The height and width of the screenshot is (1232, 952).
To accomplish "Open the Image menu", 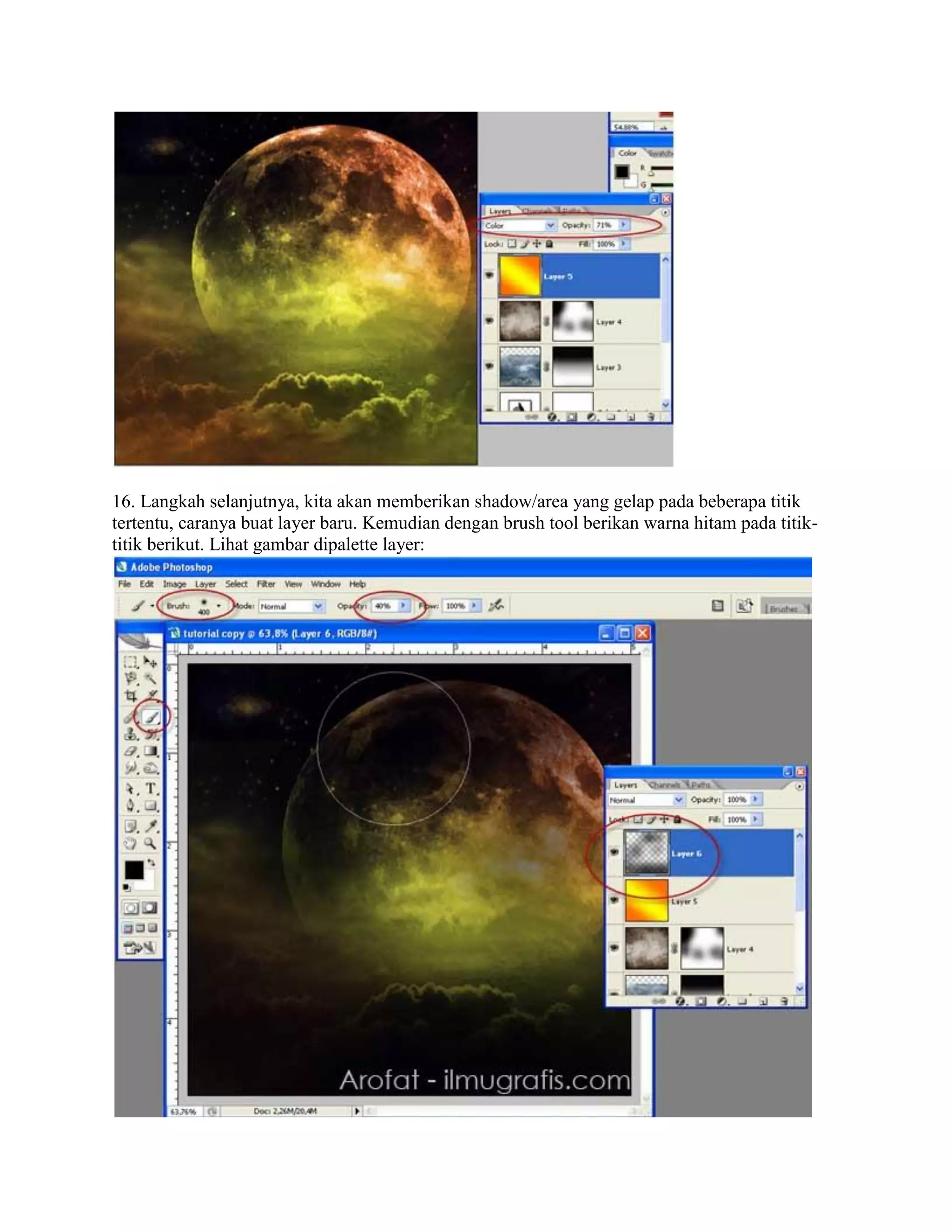I will pyautogui.click(x=174, y=584).
